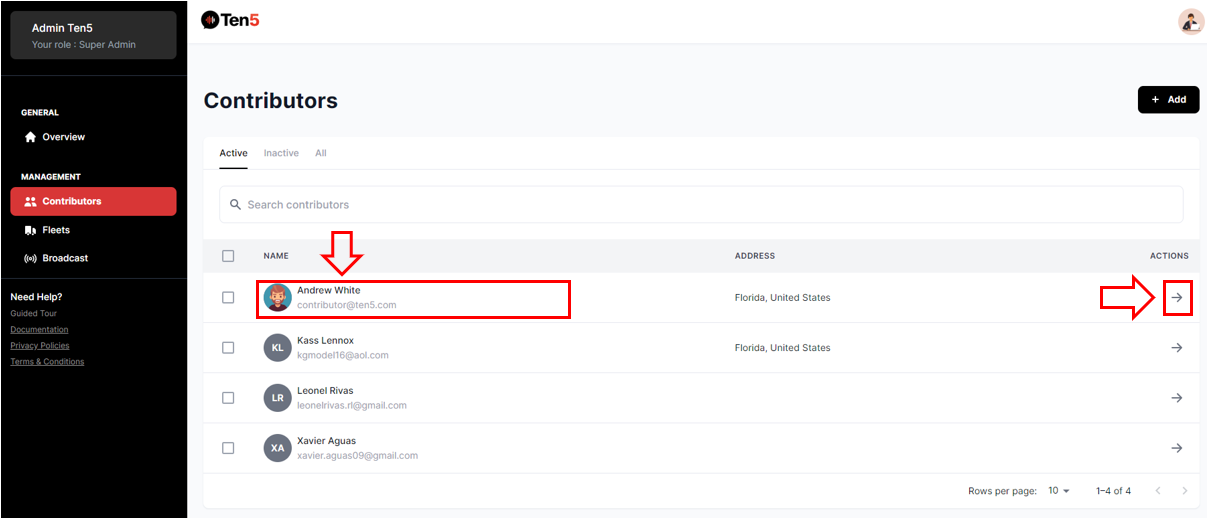Open Broadcast from the sidebar

pos(64,258)
